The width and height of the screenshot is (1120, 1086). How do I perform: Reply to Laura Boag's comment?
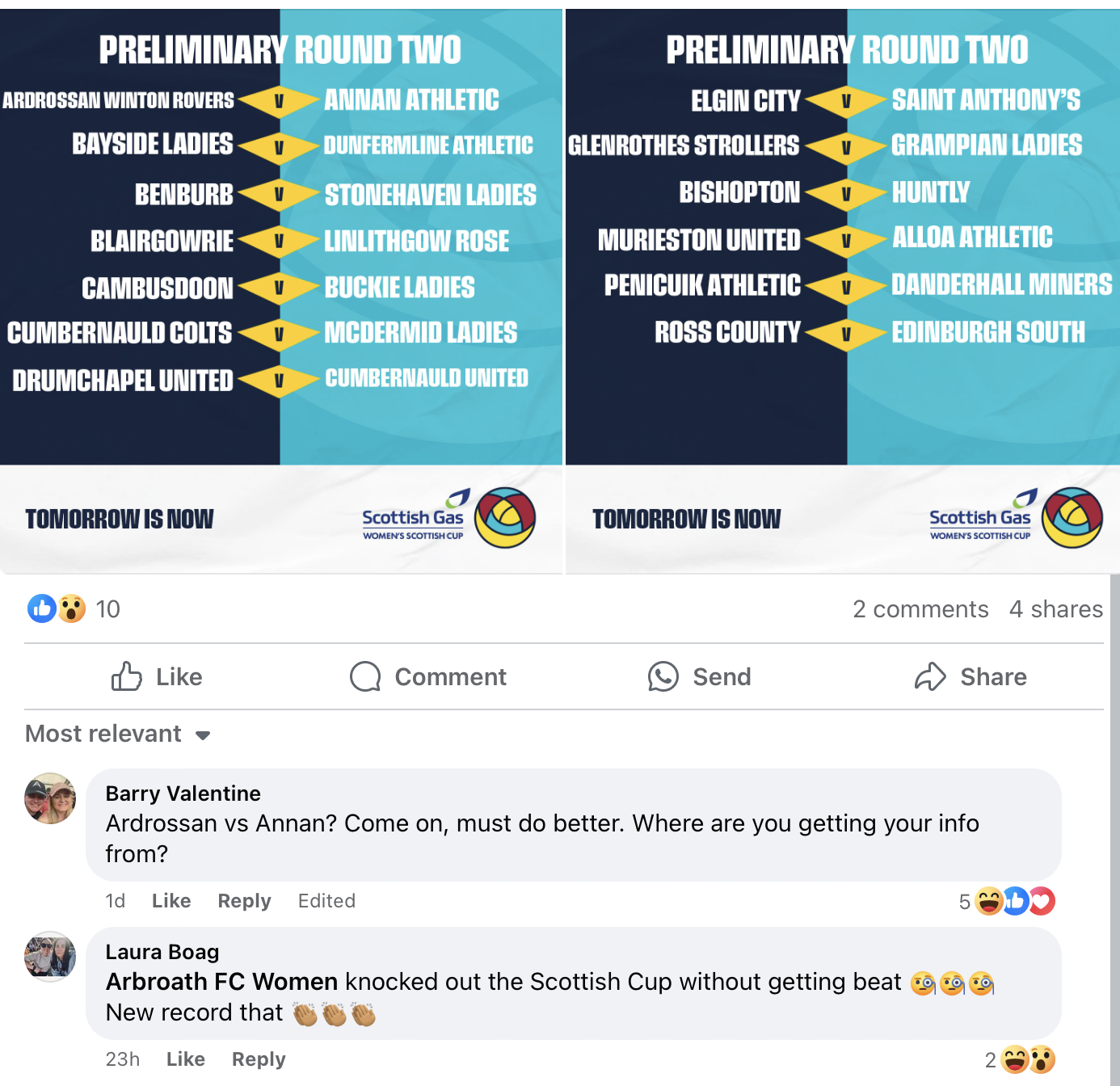point(259,1059)
